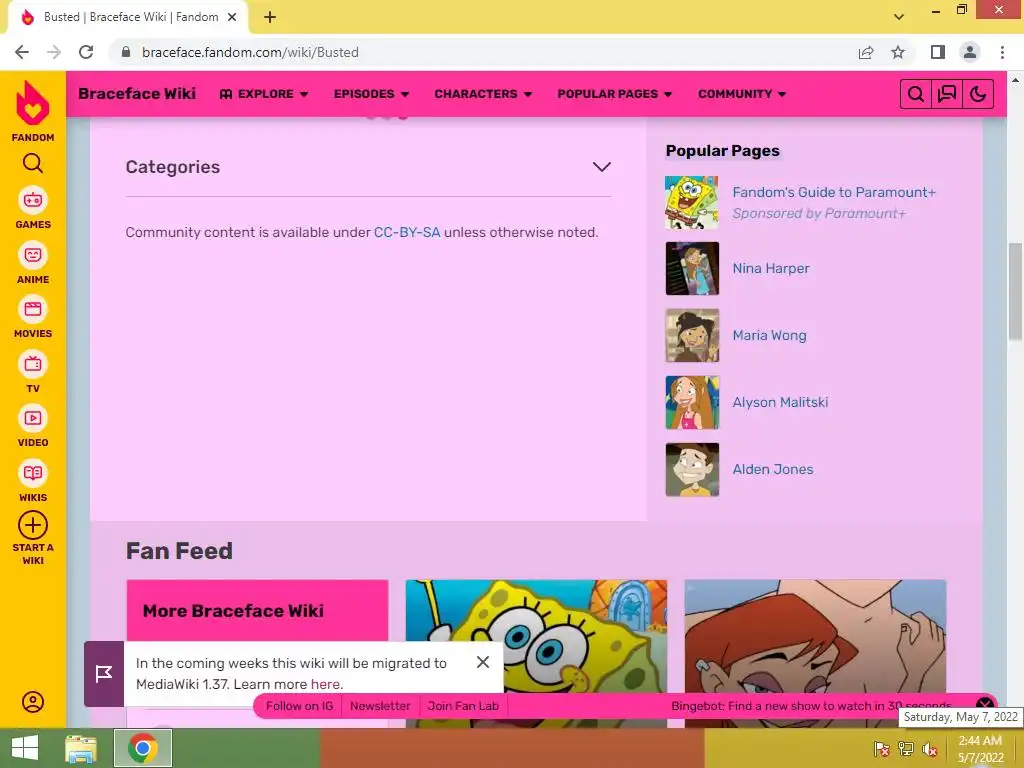Open the Anime section icon
The width and height of the screenshot is (1024, 768).
point(33,255)
